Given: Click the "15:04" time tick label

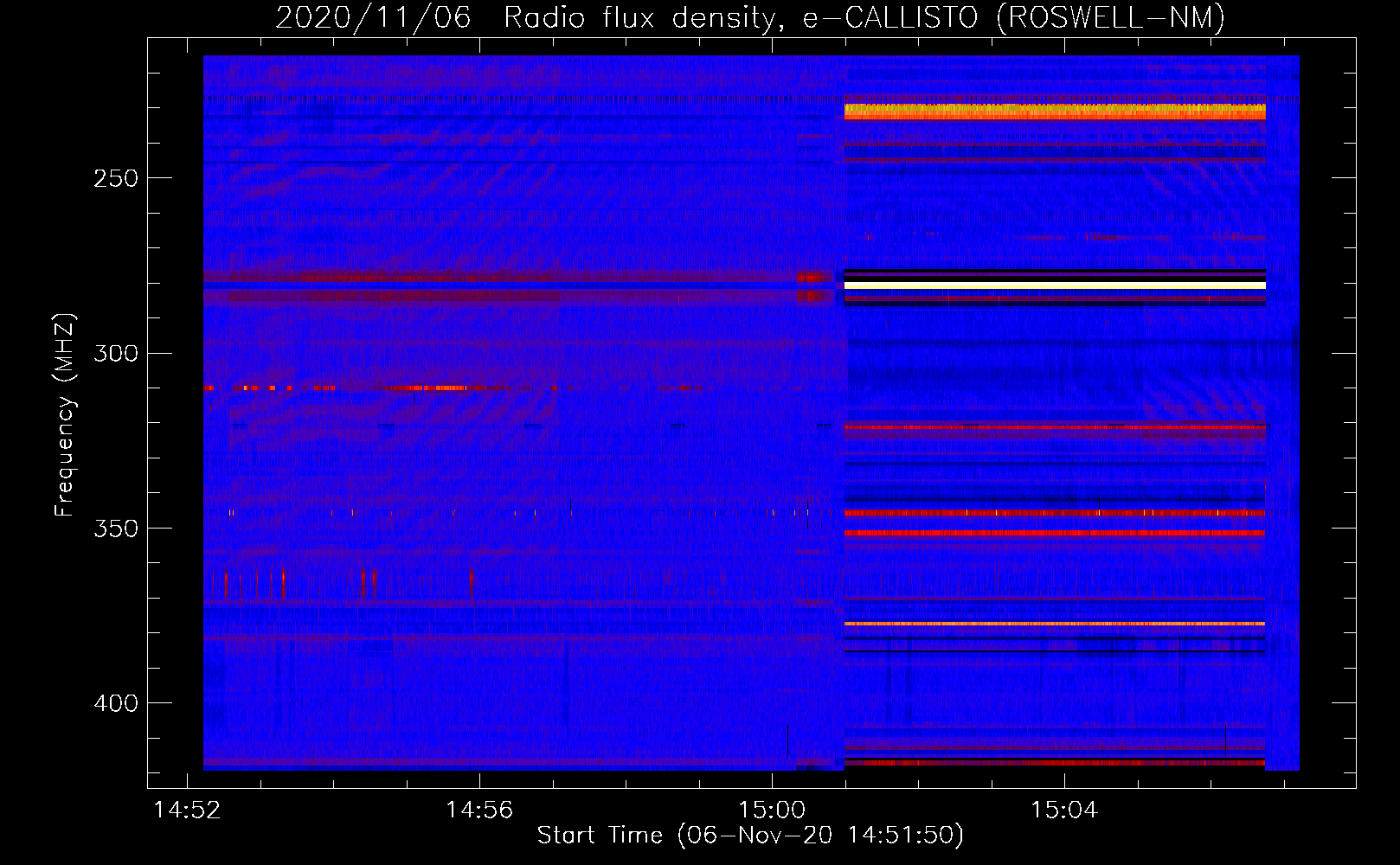Looking at the screenshot, I should [1064, 811].
